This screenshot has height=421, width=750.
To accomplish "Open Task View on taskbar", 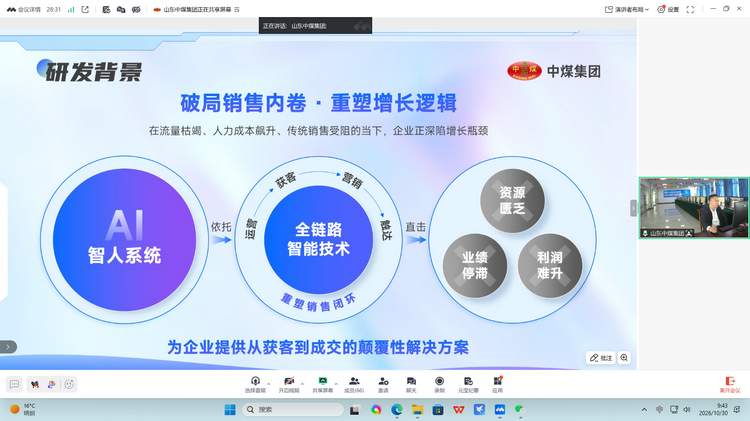I will [x=354, y=410].
